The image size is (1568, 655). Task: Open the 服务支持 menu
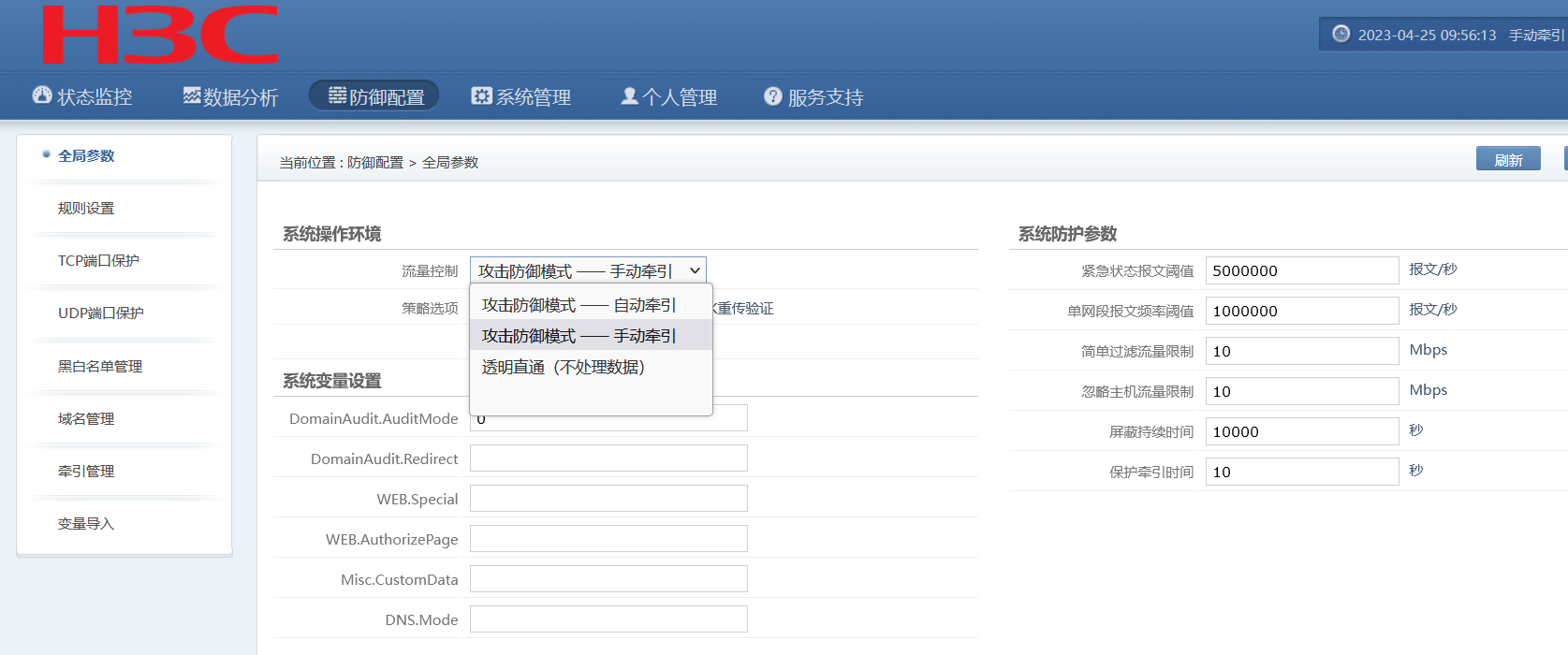(813, 96)
